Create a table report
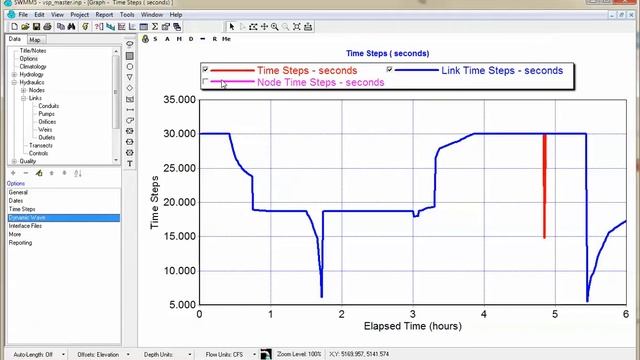640x360 pixels. [144, 27]
